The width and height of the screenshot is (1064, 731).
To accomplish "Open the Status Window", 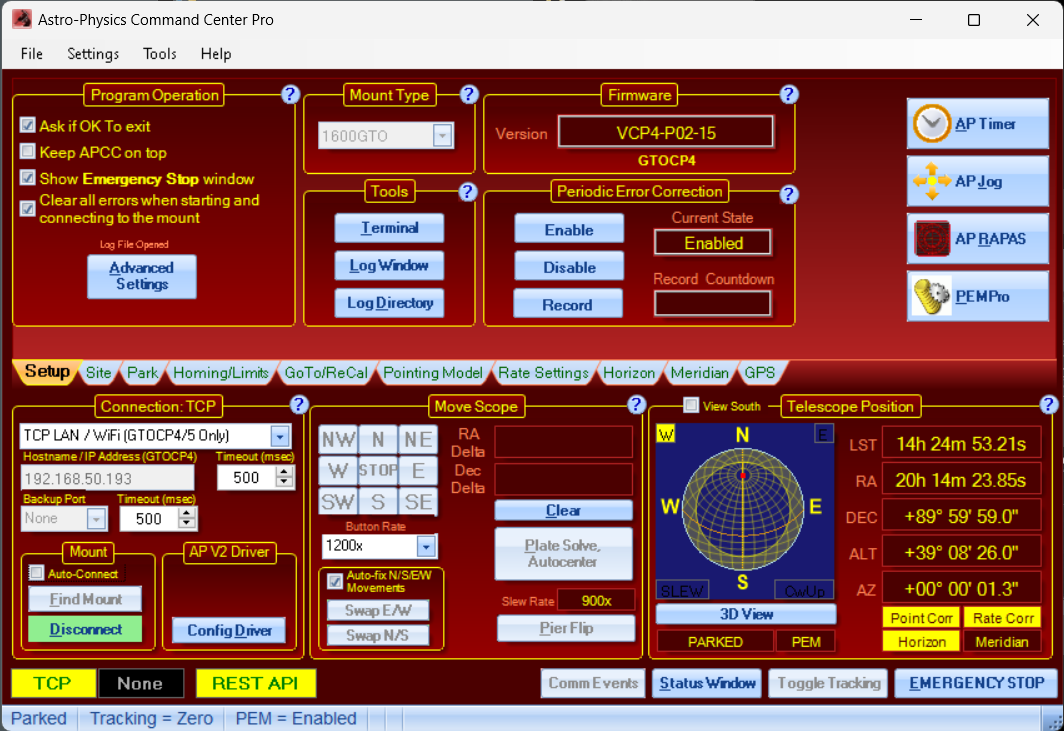I will [707, 683].
